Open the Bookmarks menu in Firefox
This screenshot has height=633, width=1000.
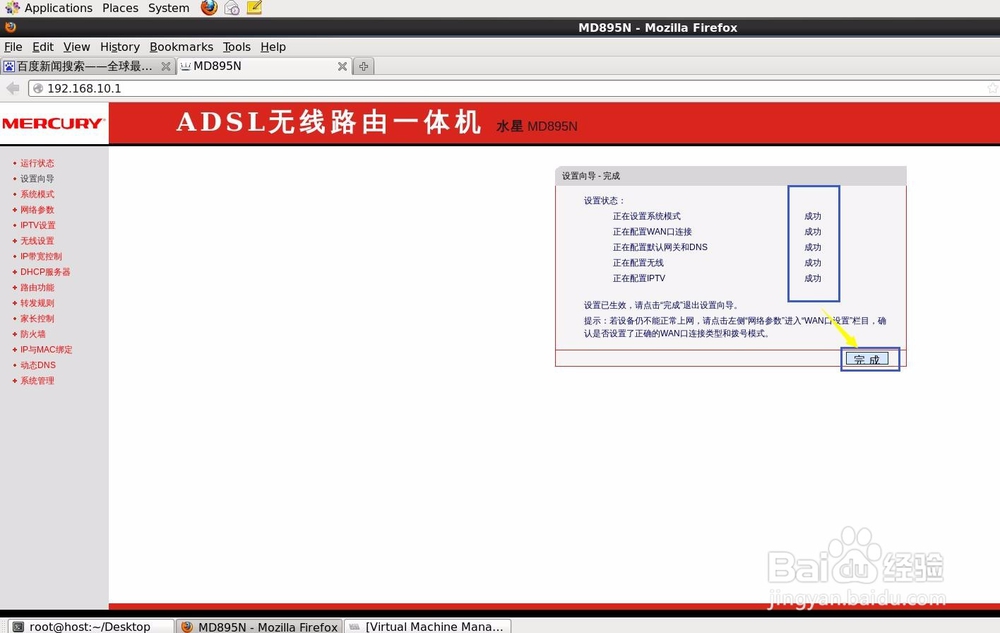[x=181, y=46]
